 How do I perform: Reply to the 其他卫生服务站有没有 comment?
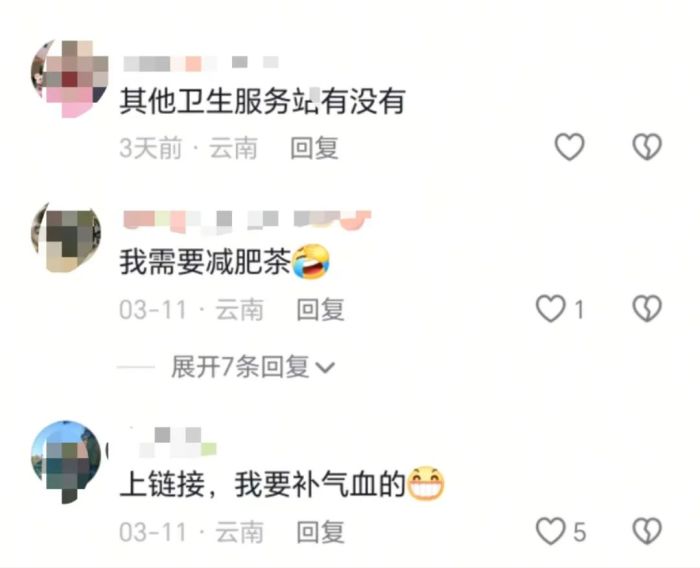click(x=314, y=148)
